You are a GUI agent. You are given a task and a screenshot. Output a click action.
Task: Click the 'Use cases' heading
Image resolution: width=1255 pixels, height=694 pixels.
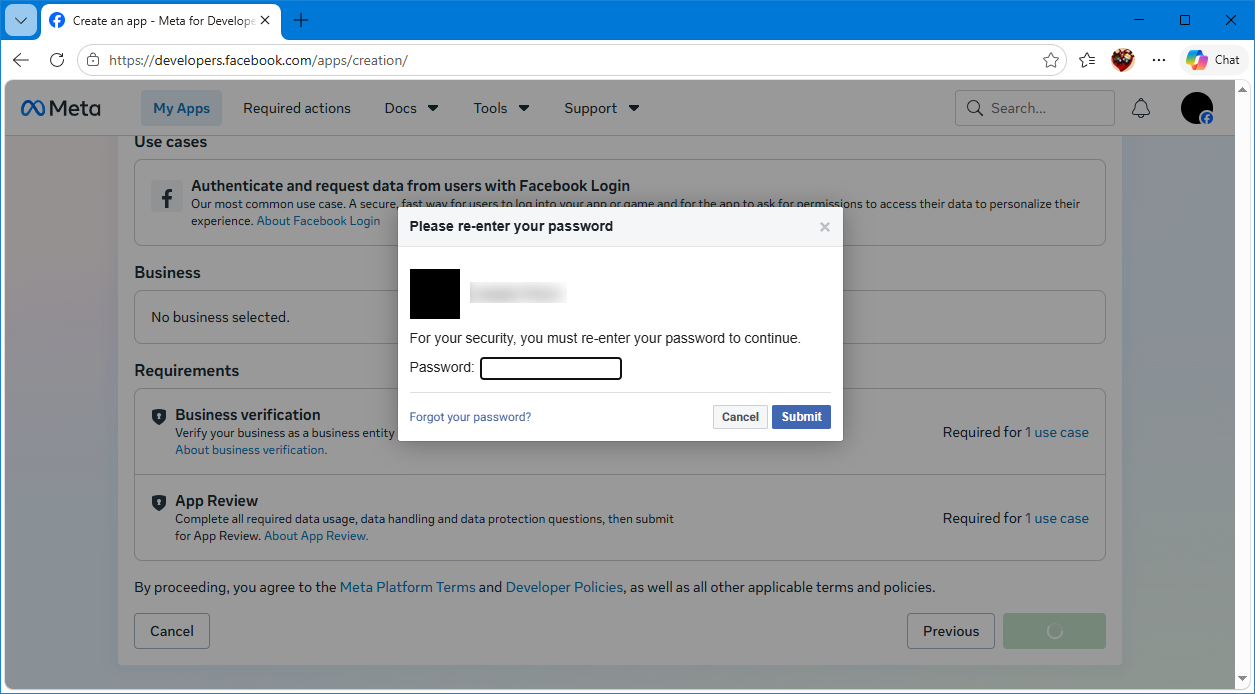coord(171,142)
